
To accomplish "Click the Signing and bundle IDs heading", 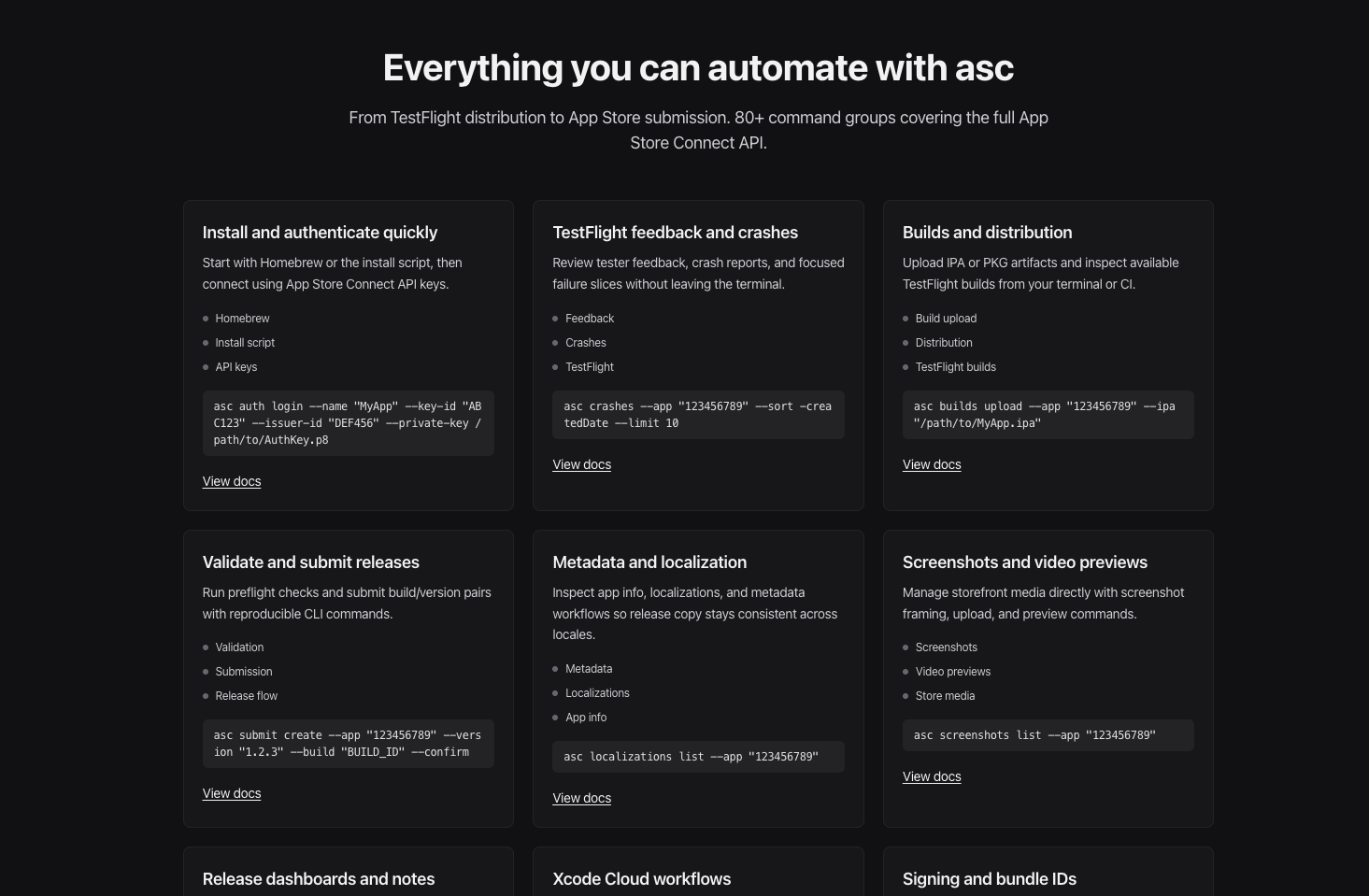I will coord(989,878).
